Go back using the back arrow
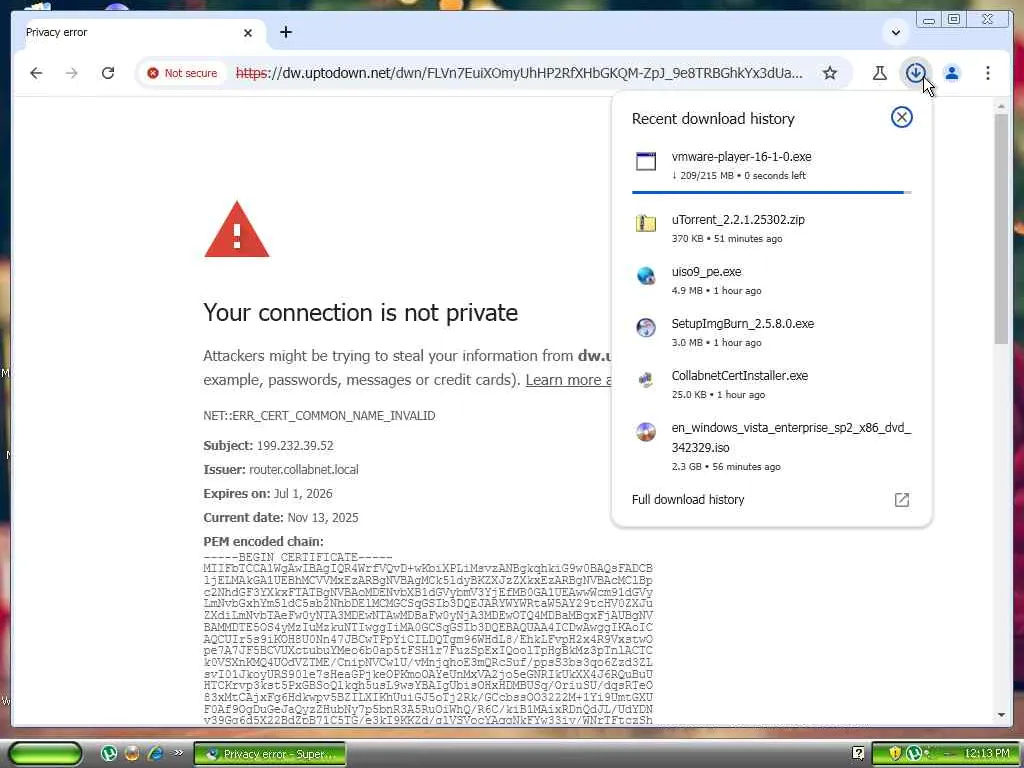Viewport: 1024px width, 768px height. coord(36,73)
